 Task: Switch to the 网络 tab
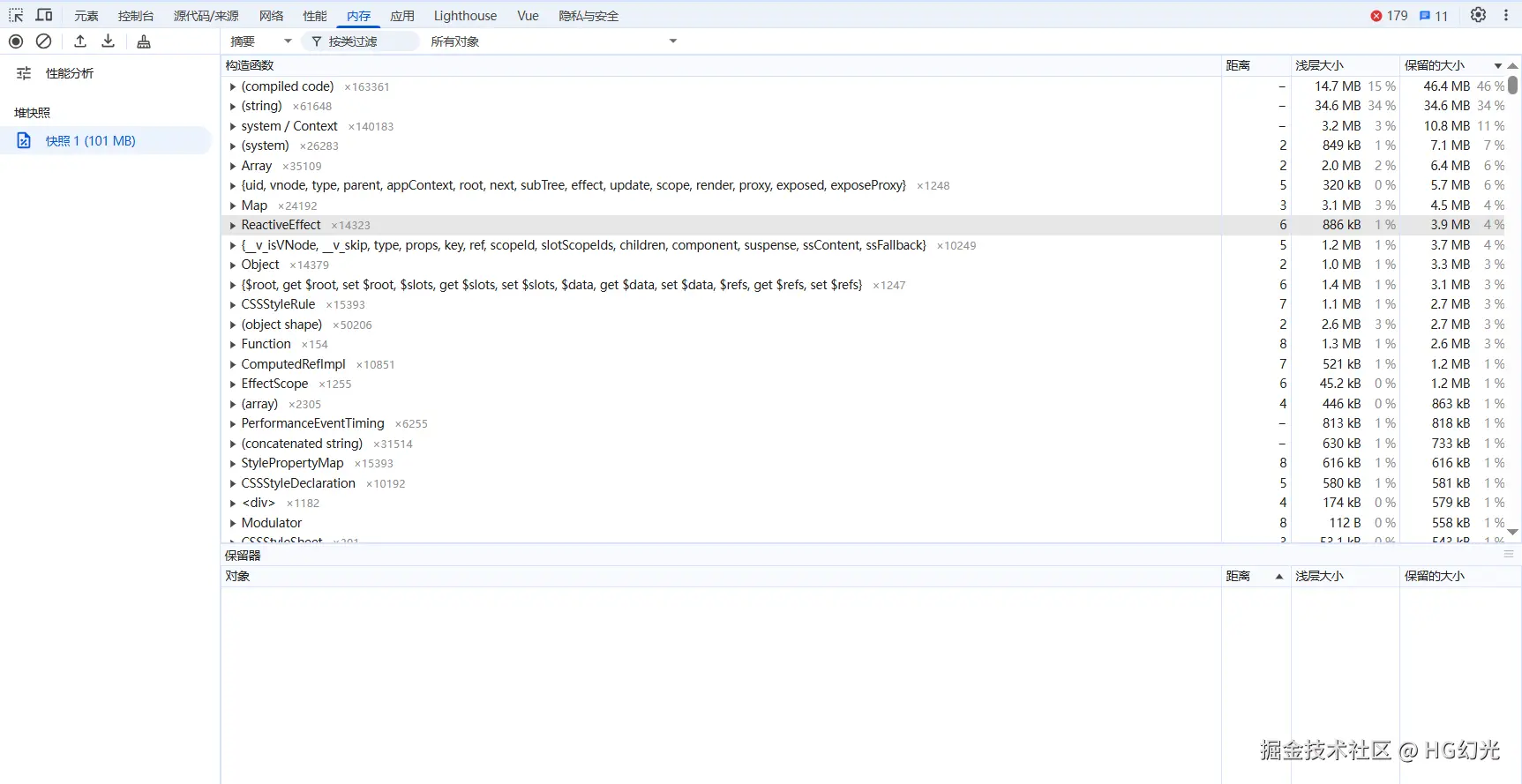tap(271, 16)
